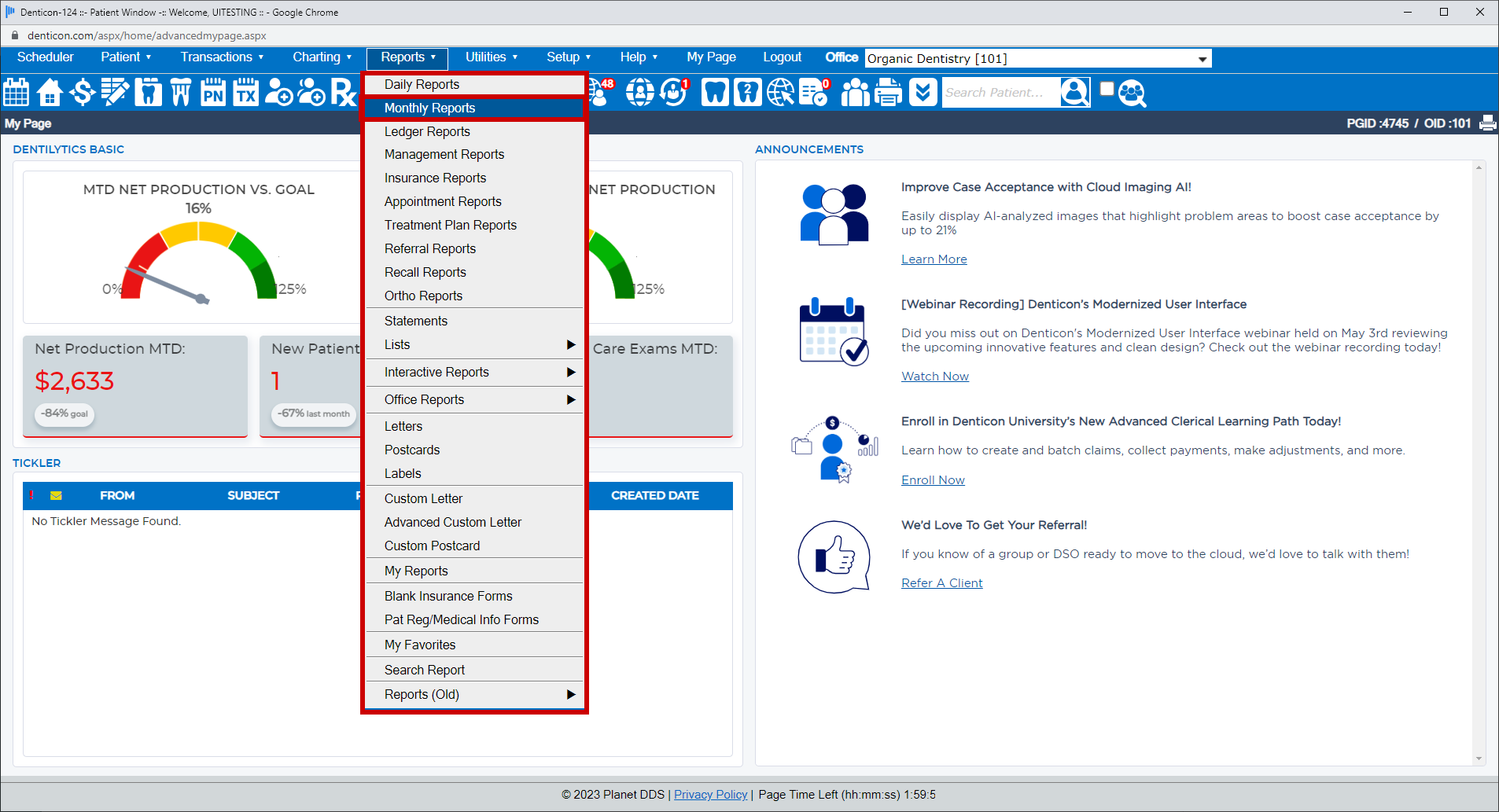Viewport: 1499px width, 812px height.
Task: Choose Insurance Reports
Action: [474, 178]
